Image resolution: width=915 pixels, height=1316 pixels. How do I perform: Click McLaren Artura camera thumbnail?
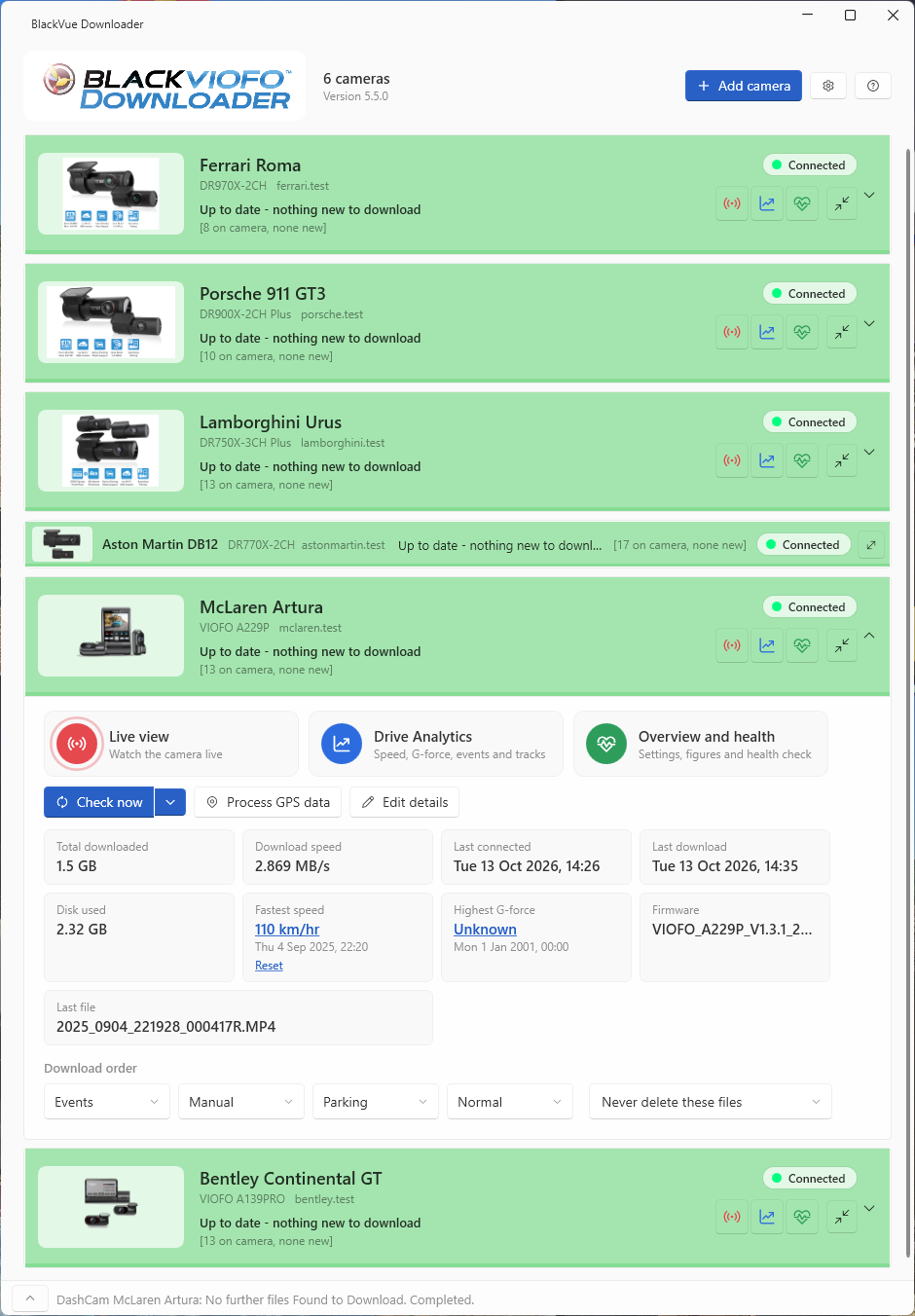click(x=111, y=636)
